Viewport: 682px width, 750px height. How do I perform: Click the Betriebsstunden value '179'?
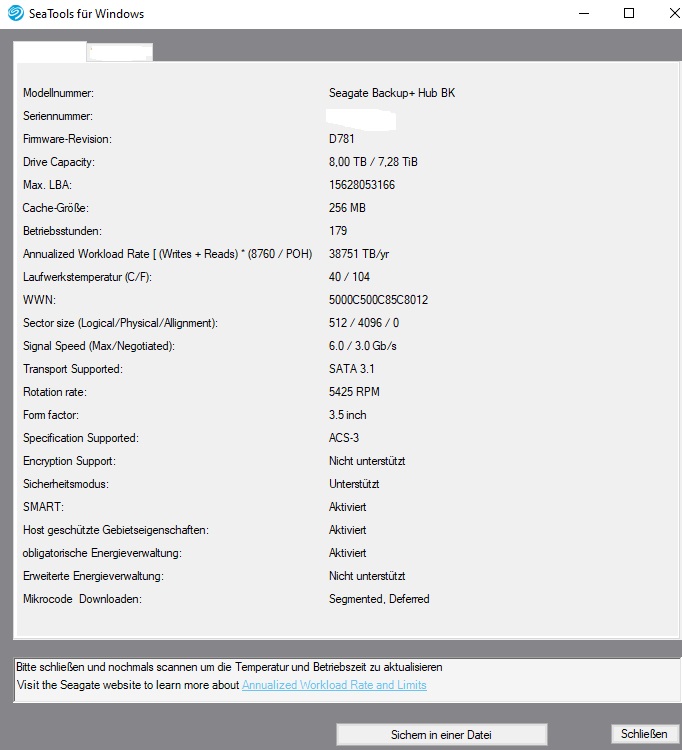click(x=338, y=231)
